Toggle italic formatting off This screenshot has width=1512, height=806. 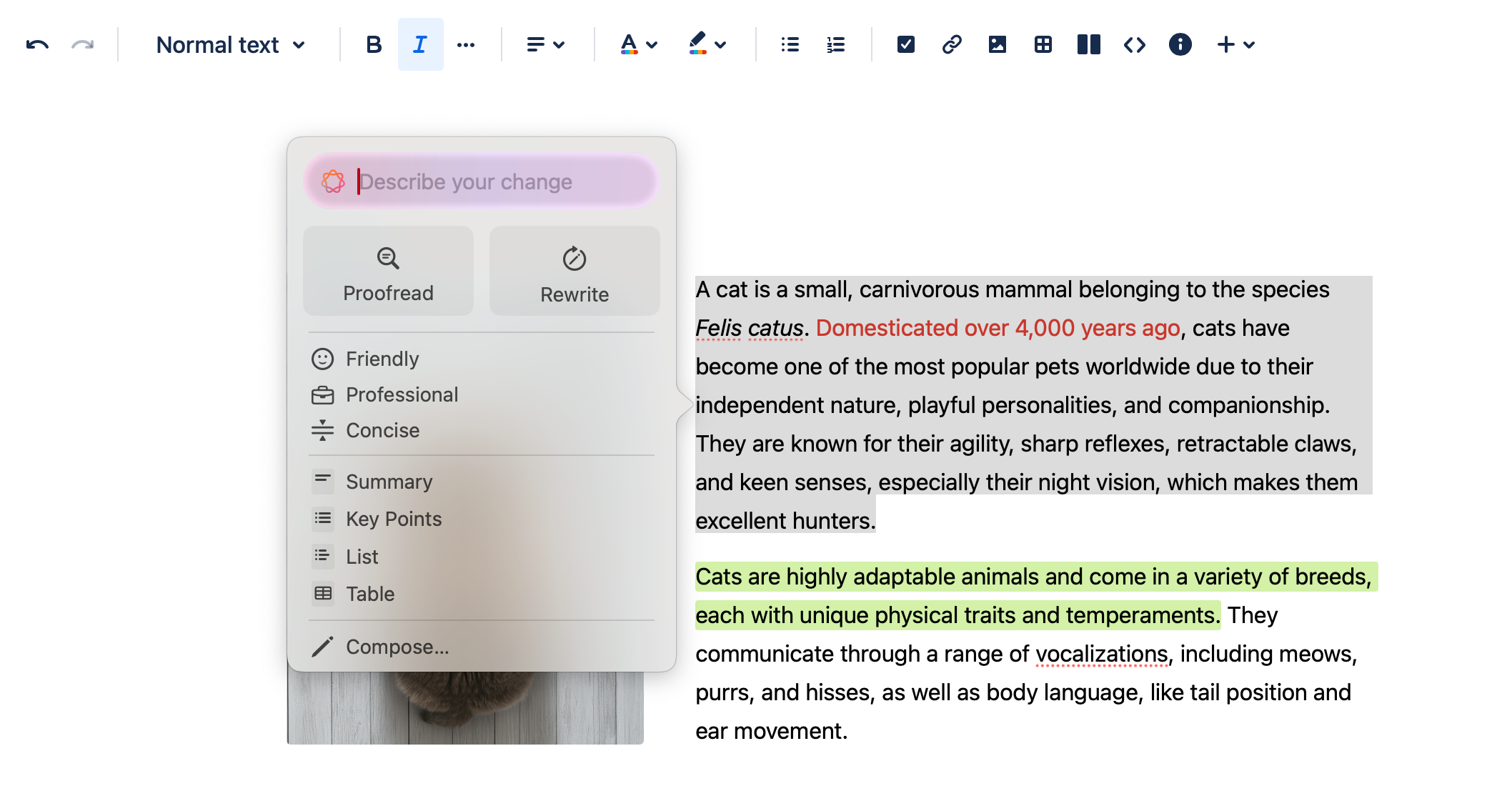pos(420,45)
